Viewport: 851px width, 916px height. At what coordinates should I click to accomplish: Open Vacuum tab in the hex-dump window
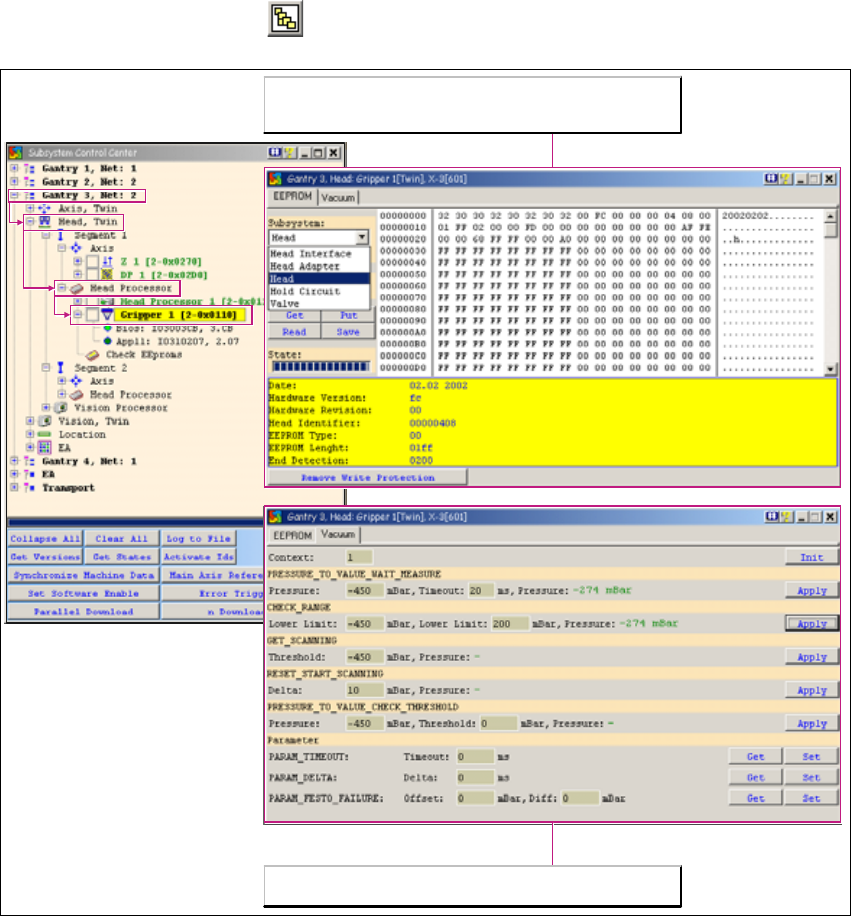pos(338,197)
